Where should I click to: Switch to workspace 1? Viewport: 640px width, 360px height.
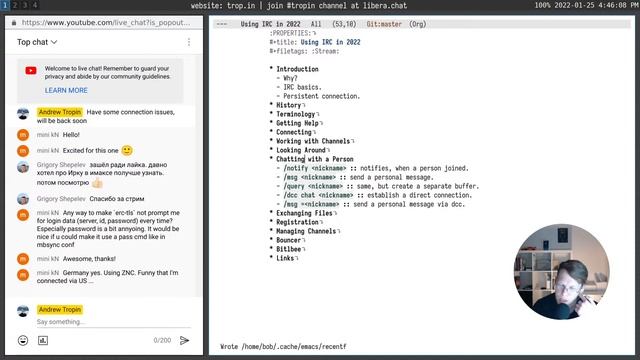coord(5,5)
